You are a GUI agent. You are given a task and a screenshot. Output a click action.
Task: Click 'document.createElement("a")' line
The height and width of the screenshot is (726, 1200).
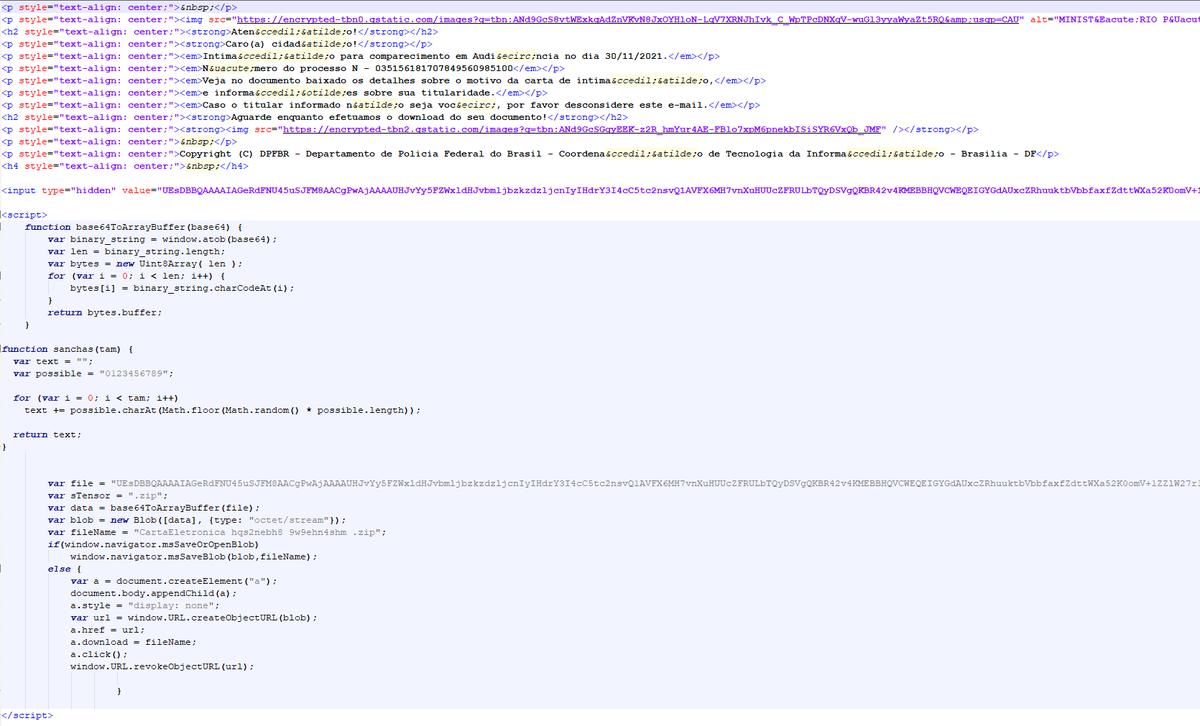(x=174, y=581)
